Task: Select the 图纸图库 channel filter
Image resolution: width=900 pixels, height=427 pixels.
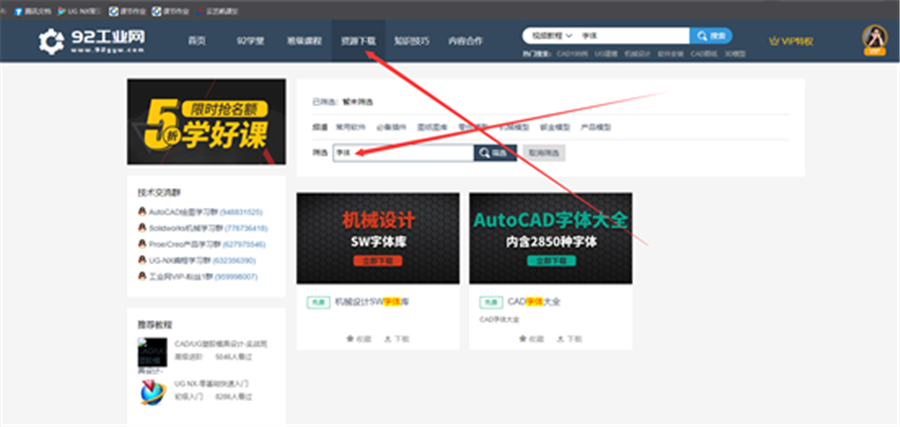Action: tap(432, 127)
